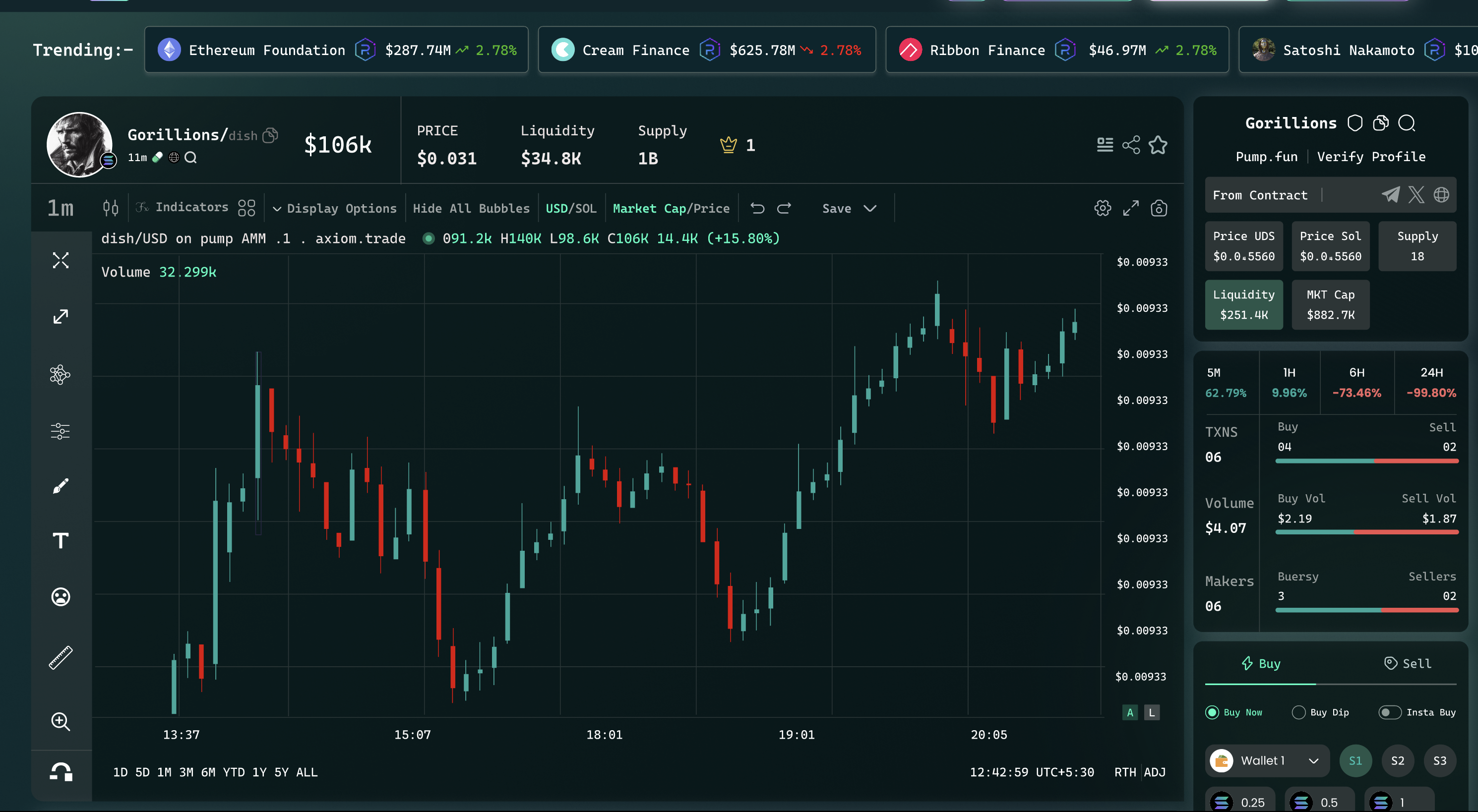Search using magnifier beside Gorillions panel title
The image size is (1478, 812).
click(1406, 123)
